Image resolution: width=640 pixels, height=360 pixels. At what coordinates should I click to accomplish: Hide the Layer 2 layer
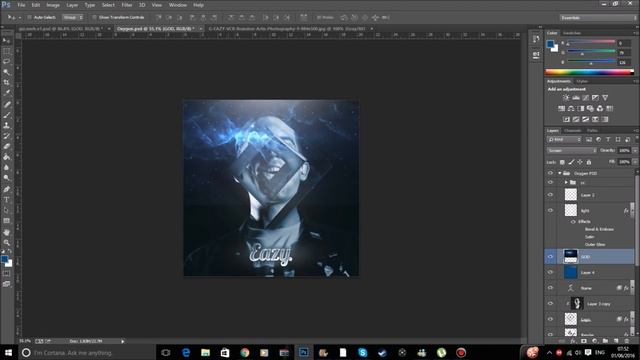coord(550,195)
